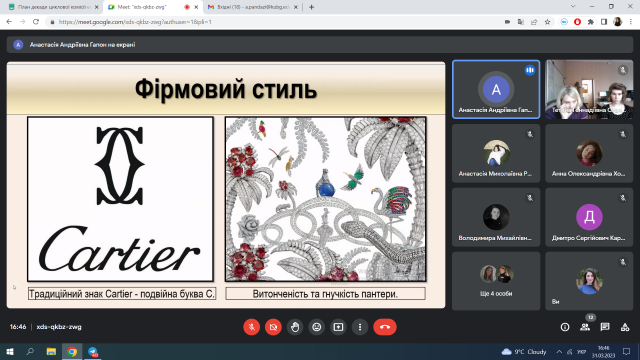Open the meeting details info icon
Image resolution: width=640 pixels, height=360 pixels.
pos(565,327)
